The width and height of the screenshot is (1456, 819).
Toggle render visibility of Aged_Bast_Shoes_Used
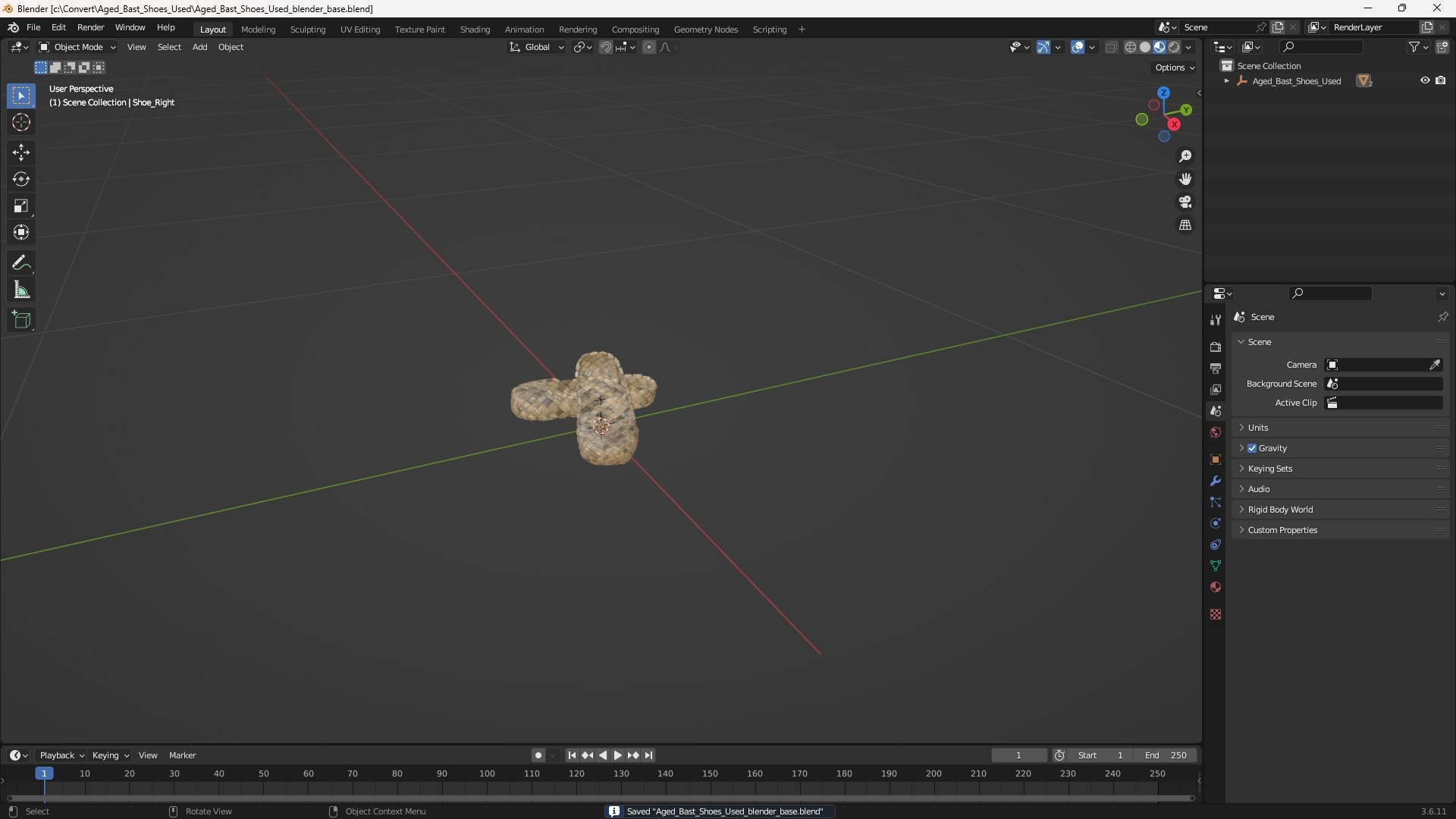(1441, 80)
